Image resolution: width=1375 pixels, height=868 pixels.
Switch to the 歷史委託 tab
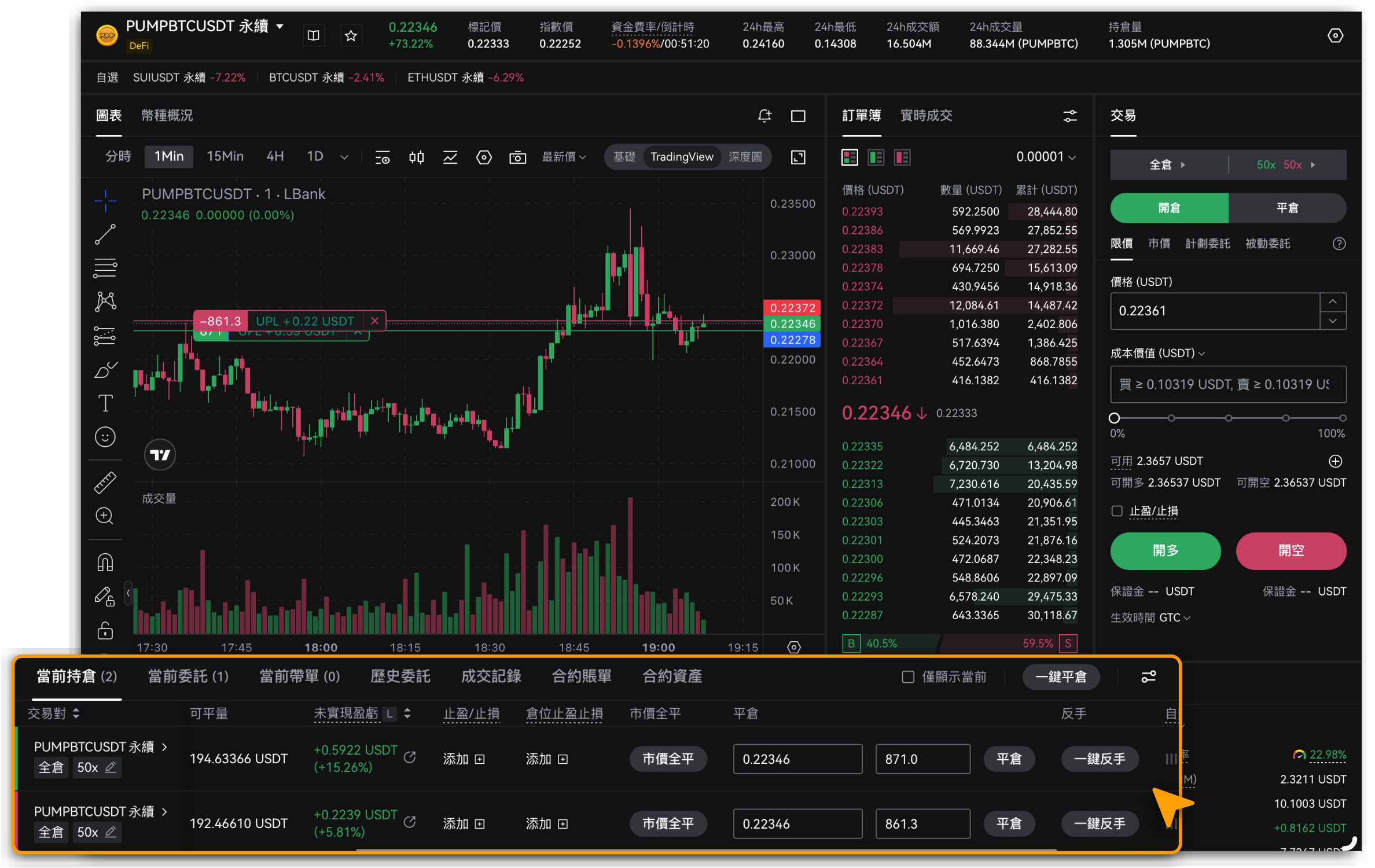[x=400, y=676]
